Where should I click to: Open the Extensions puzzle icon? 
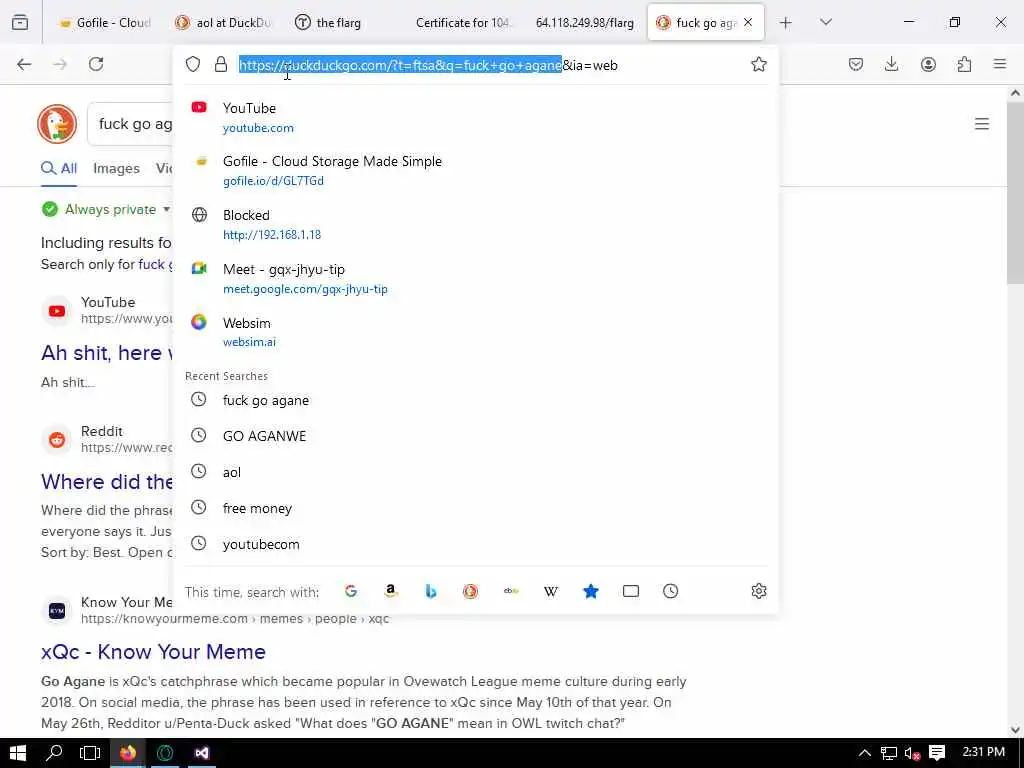point(964,64)
